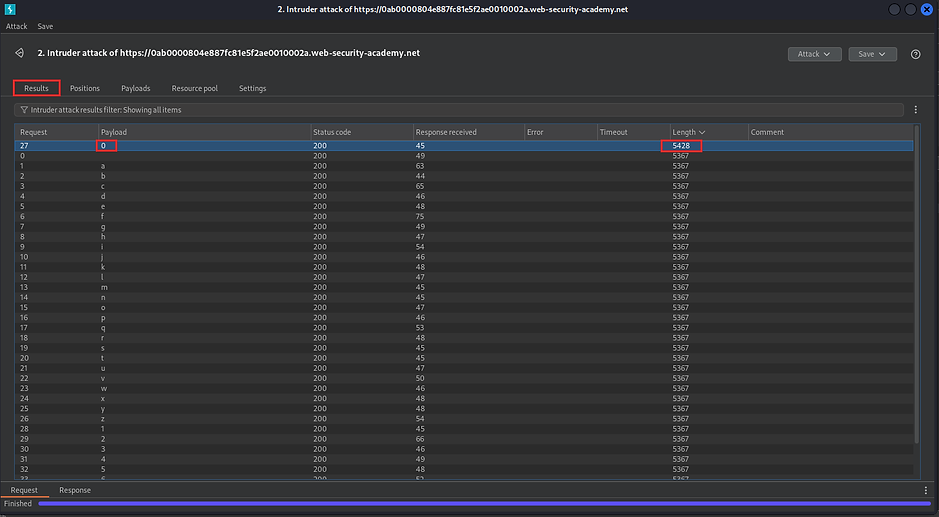Select the row with payload q

pyautogui.click(x=464, y=328)
